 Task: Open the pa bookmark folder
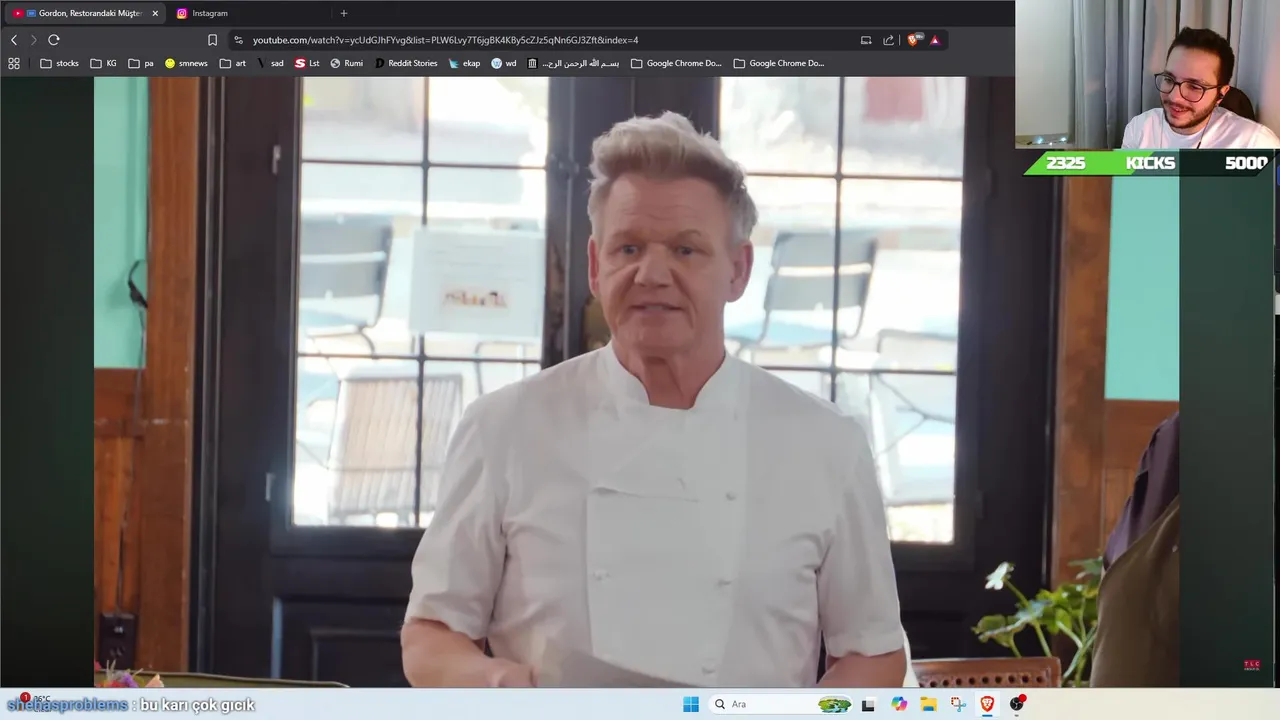click(x=141, y=63)
